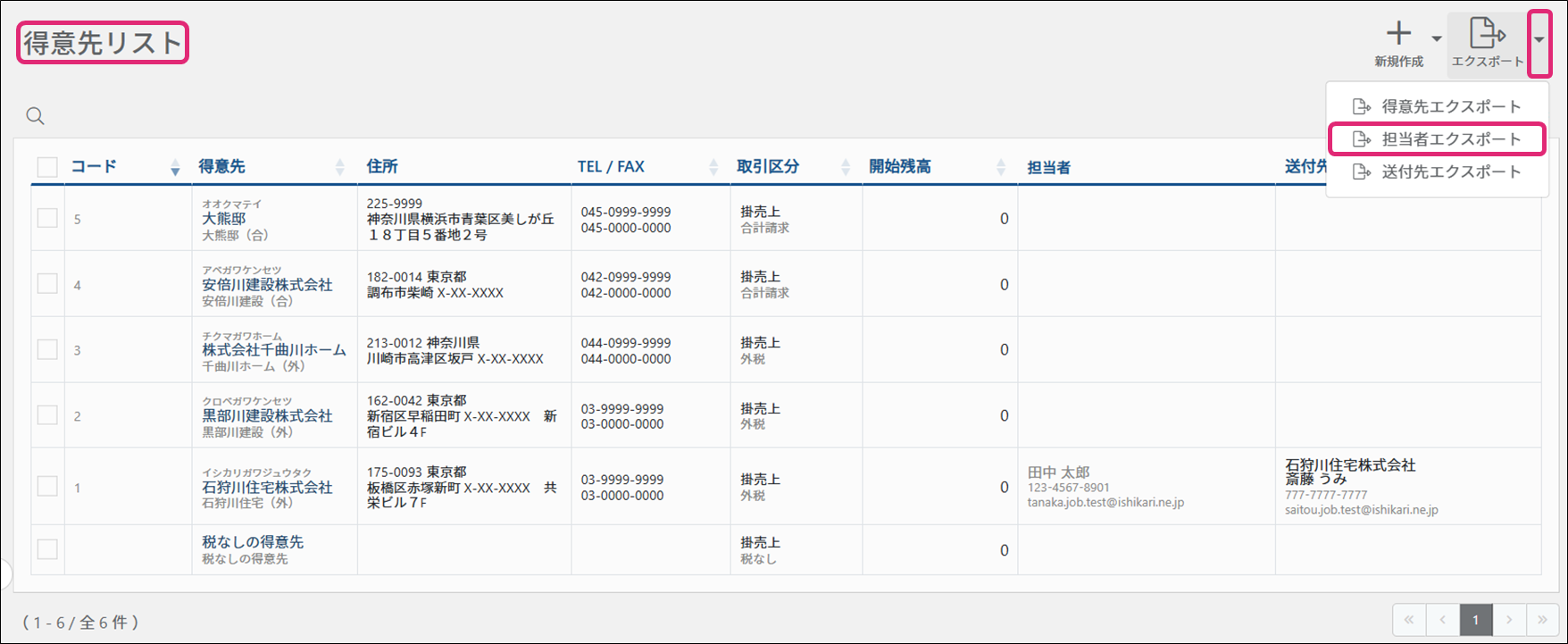Choose 得意先エクスポート from the menu
1568x644 pixels.
click(1450, 106)
